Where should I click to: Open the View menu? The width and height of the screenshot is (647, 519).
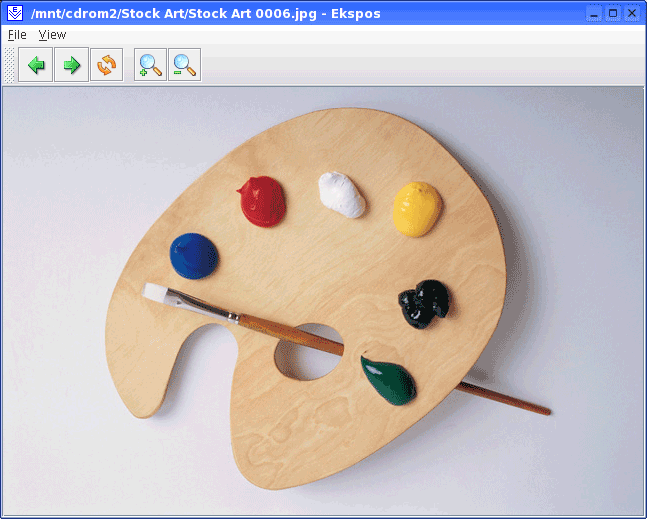[x=52, y=35]
